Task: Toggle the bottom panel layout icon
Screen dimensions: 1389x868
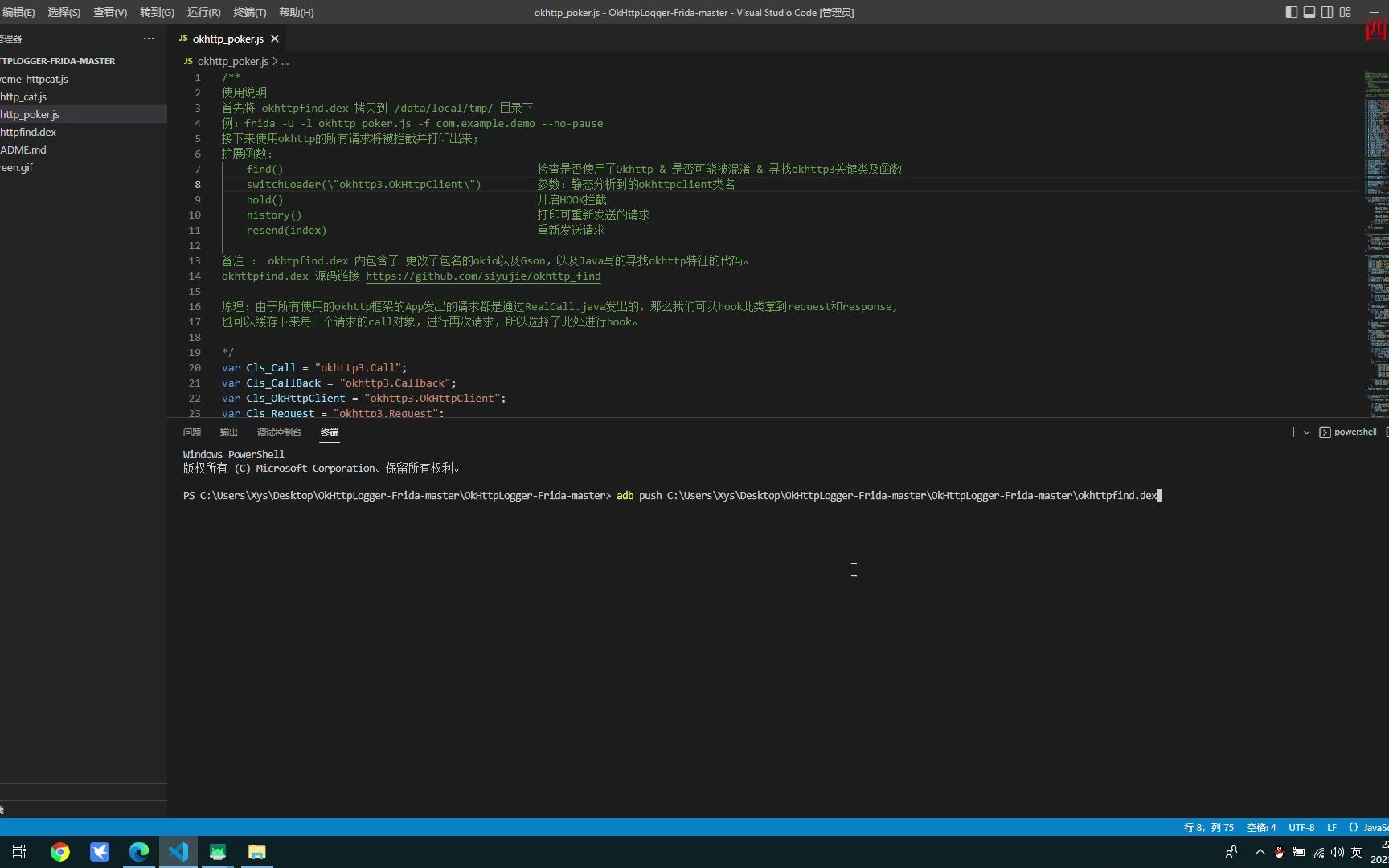Action: pyautogui.click(x=1309, y=12)
